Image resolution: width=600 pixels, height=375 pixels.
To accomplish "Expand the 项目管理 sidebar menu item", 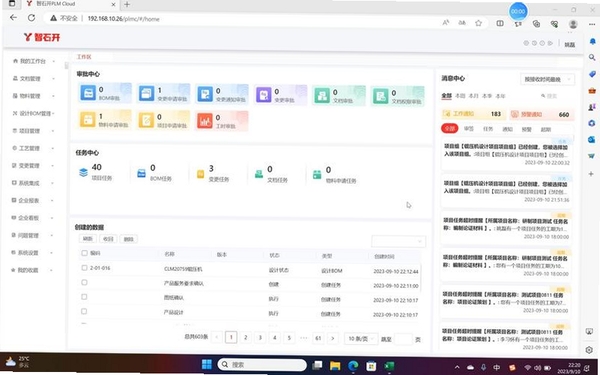I will [x=34, y=131].
